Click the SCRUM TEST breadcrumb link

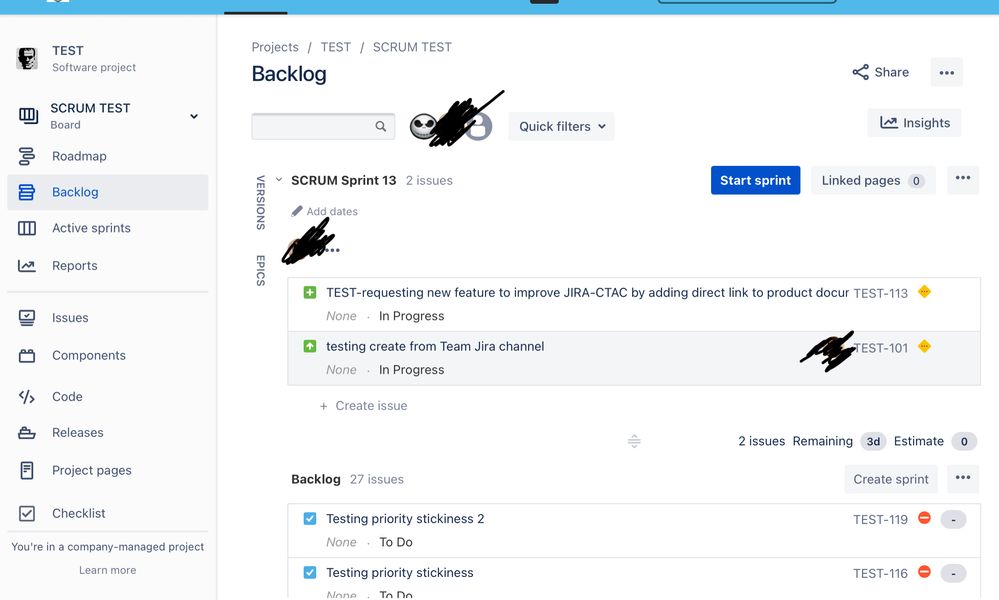412,47
